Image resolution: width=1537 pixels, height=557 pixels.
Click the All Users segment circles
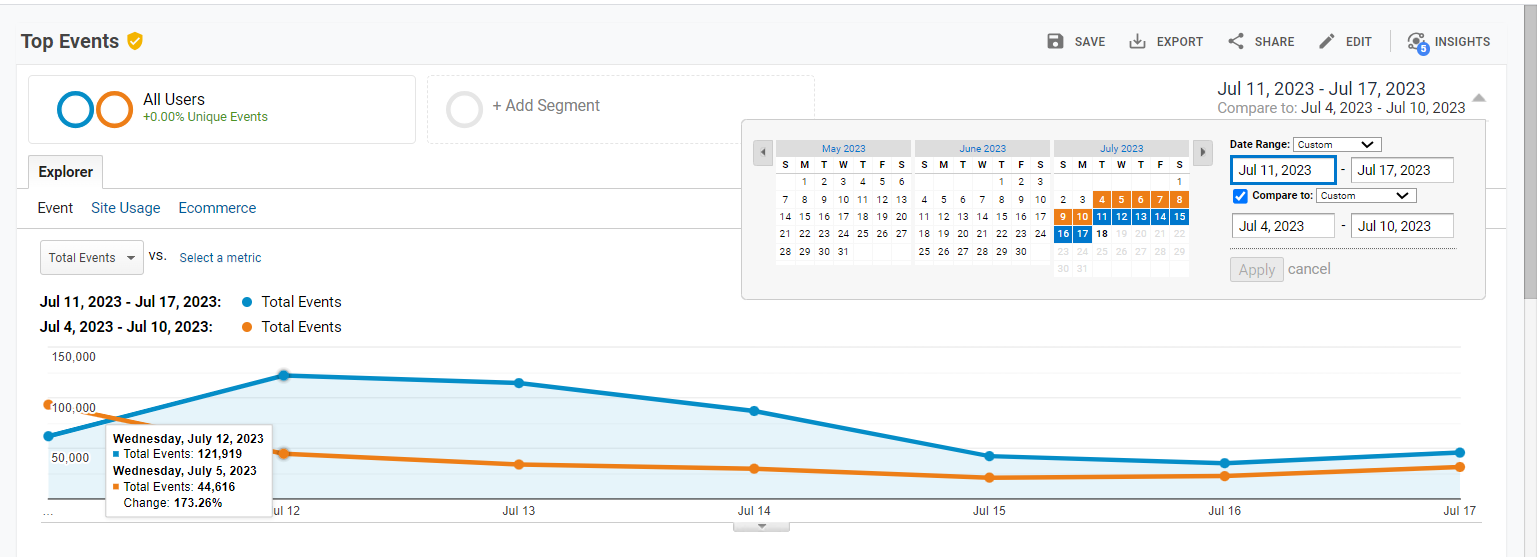click(95, 109)
